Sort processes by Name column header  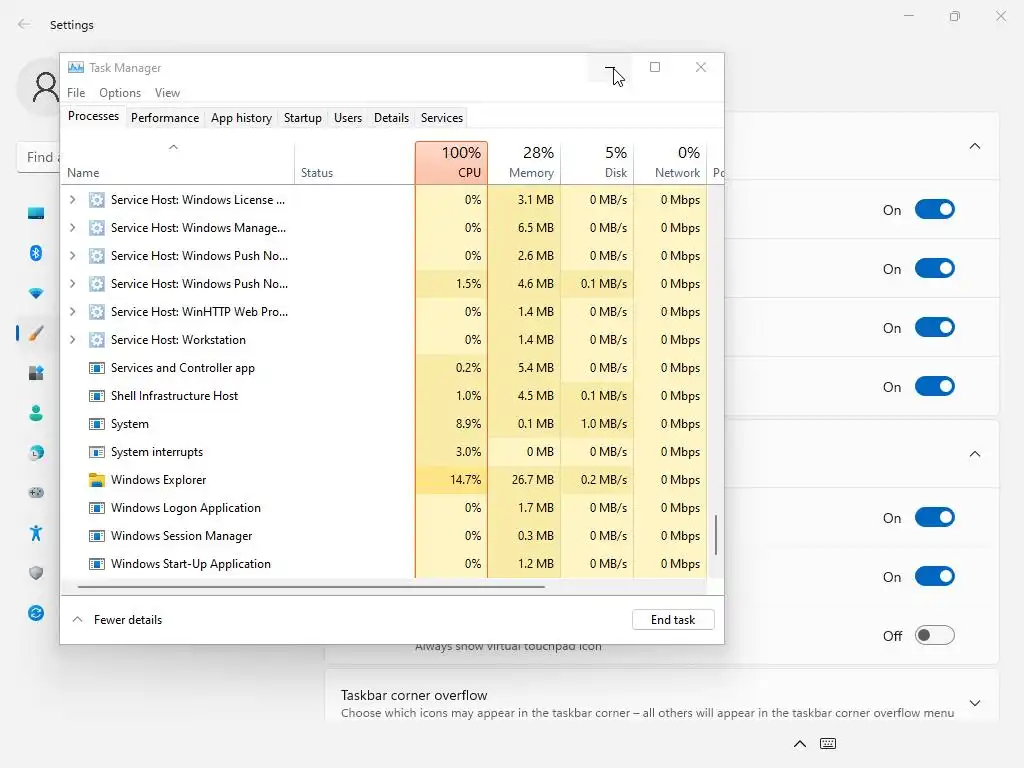pyautogui.click(x=178, y=163)
